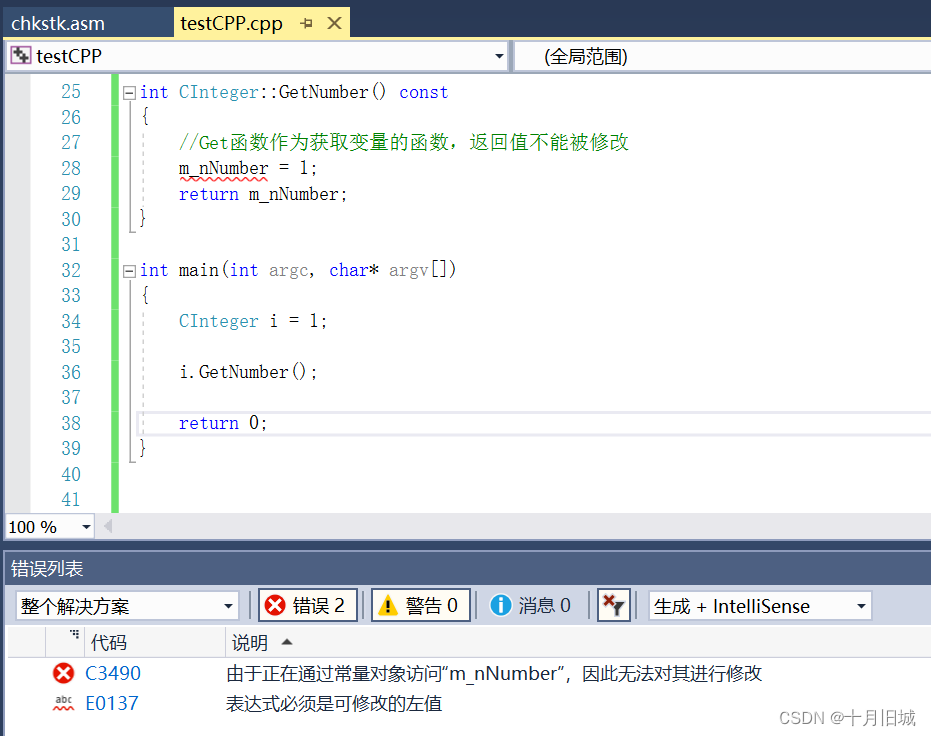
Task: Toggle the 消息 0 filter
Action: click(x=531, y=605)
